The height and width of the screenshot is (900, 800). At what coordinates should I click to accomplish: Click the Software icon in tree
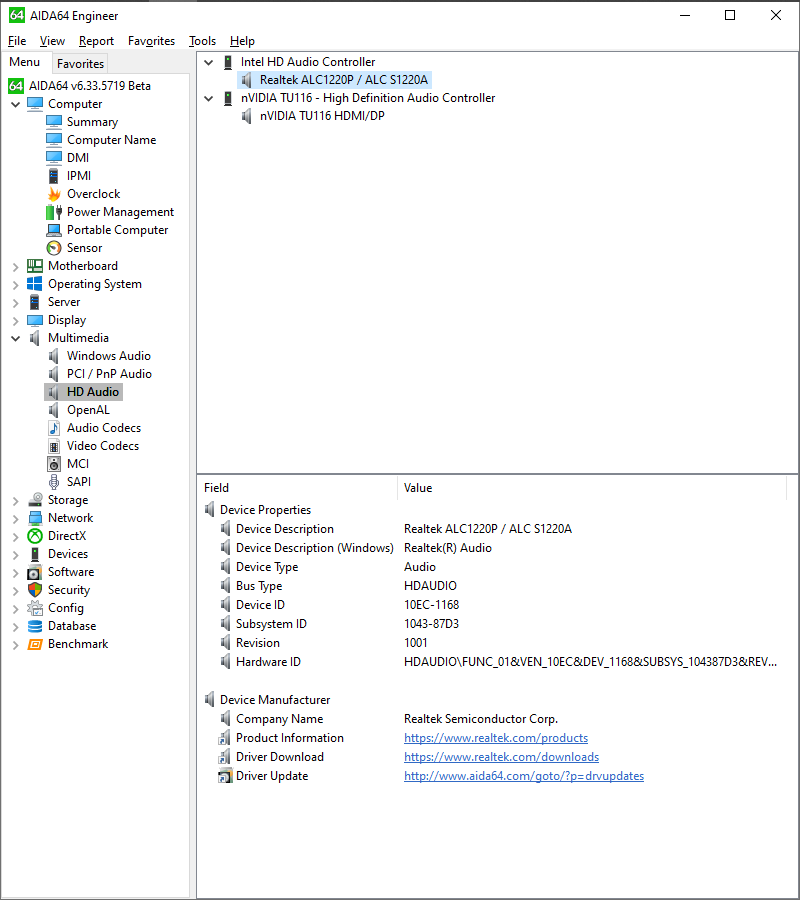pyautogui.click(x=35, y=572)
